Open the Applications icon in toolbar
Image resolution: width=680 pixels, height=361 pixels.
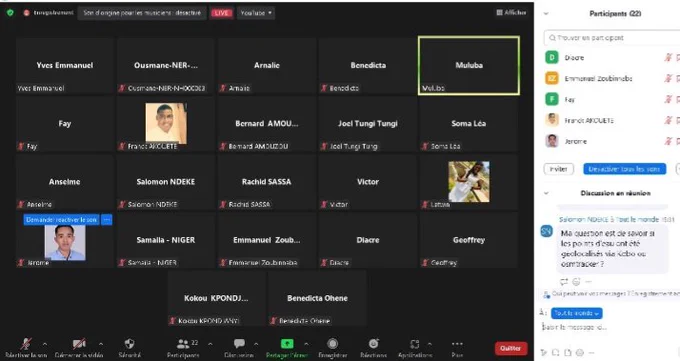[x=415, y=344]
